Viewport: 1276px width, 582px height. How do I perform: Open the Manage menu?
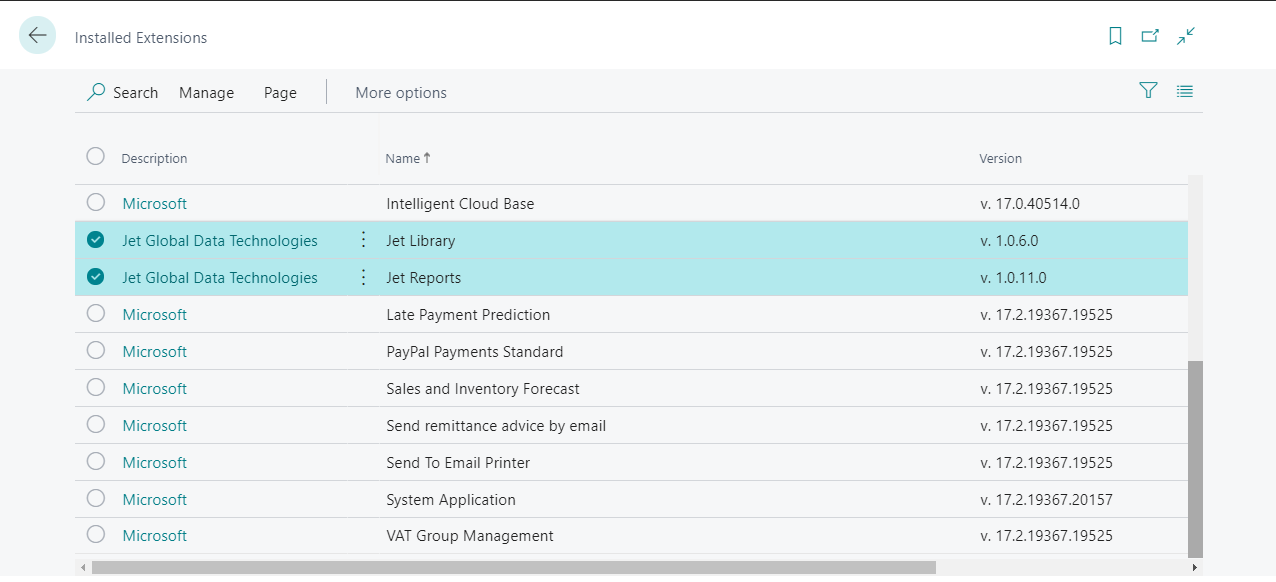pyautogui.click(x=206, y=92)
